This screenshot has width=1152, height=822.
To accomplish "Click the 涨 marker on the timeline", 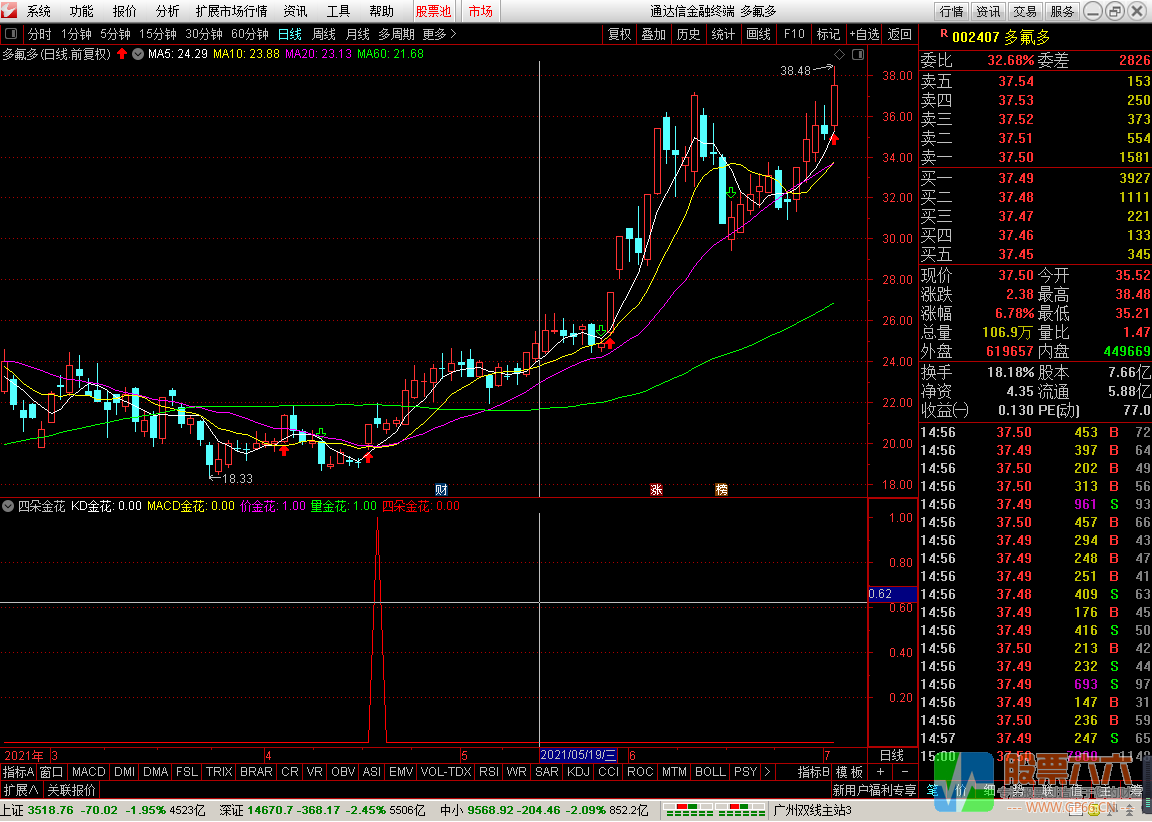I will (x=656, y=490).
